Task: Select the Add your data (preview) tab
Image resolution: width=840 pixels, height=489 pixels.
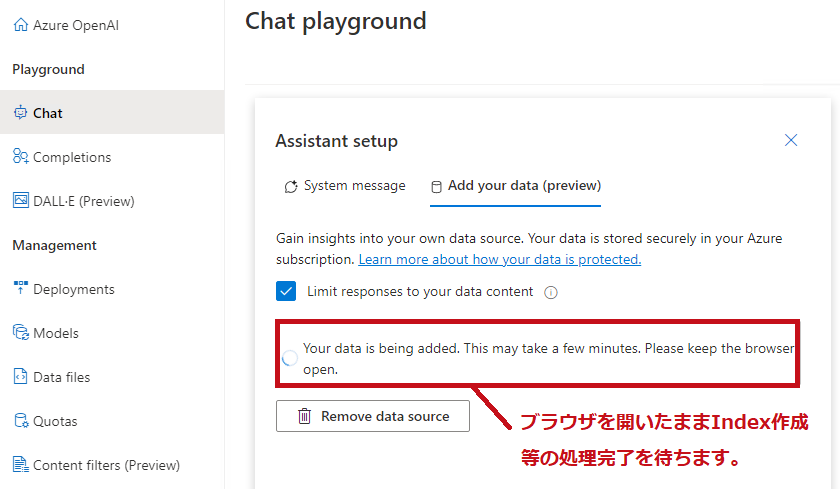Action: point(515,186)
